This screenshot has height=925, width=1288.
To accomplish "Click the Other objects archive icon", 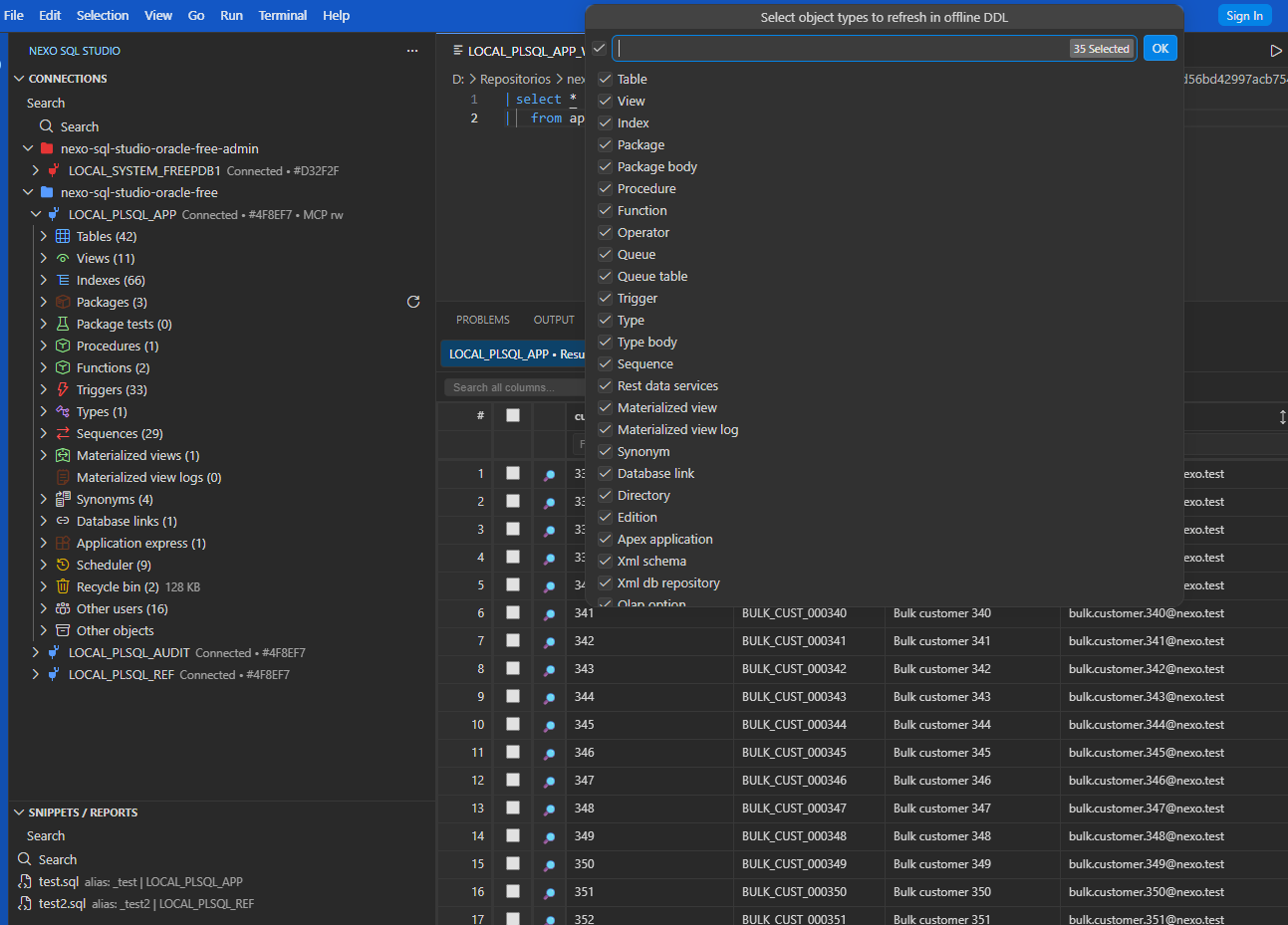I will pyautogui.click(x=63, y=630).
